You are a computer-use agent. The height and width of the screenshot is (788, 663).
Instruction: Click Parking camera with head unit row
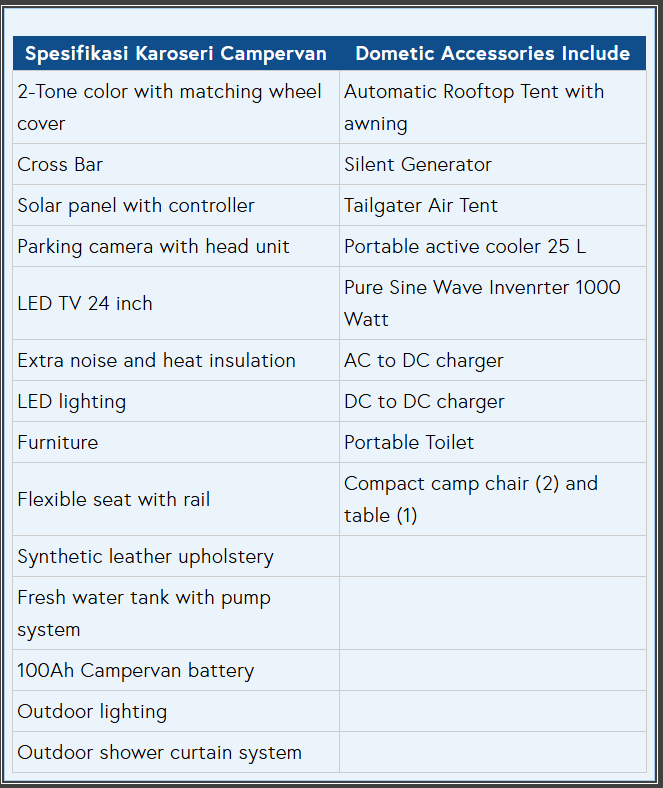coord(329,246)
